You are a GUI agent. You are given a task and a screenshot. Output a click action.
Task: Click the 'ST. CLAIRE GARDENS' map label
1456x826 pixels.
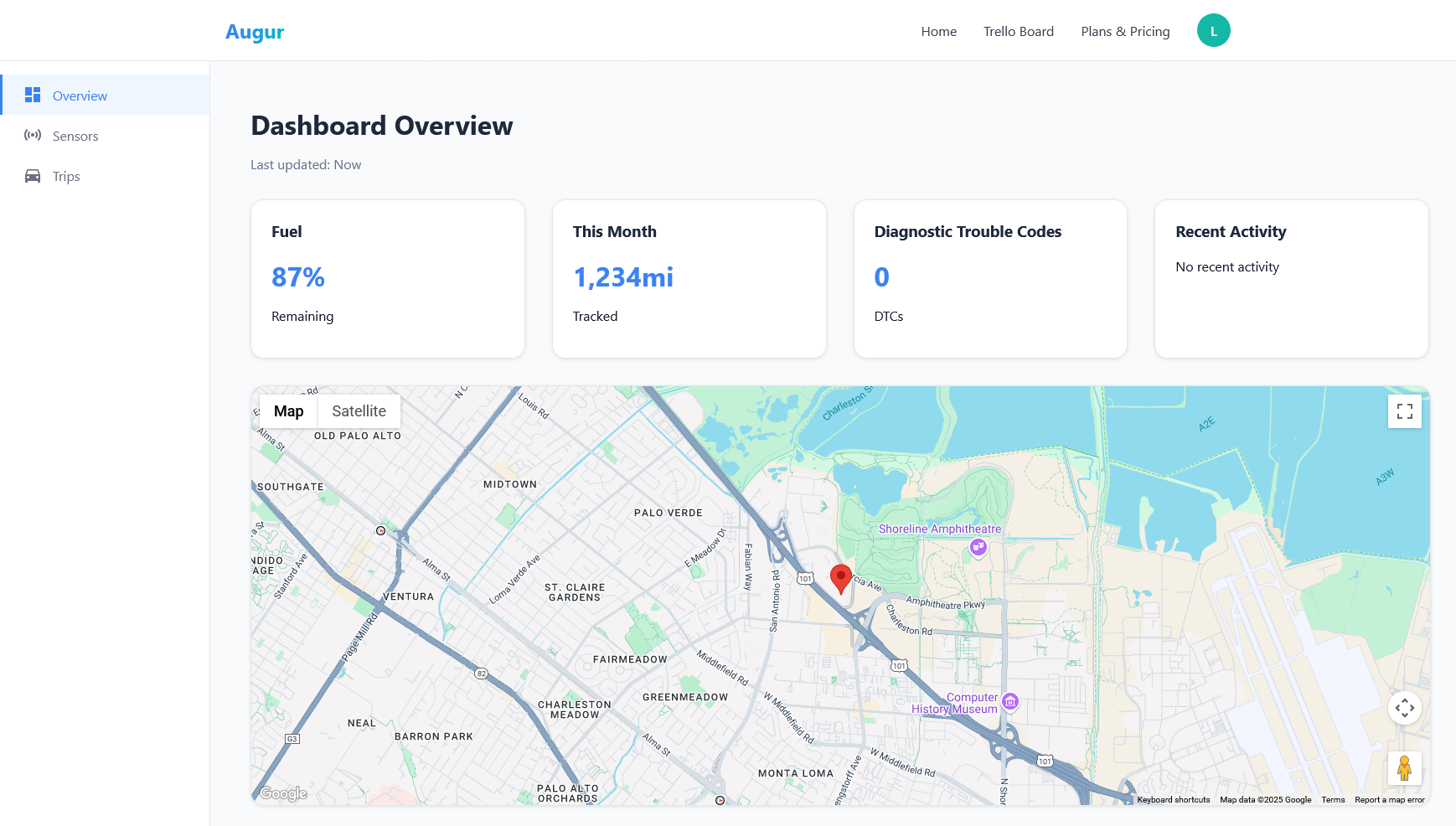click(575, 592)
